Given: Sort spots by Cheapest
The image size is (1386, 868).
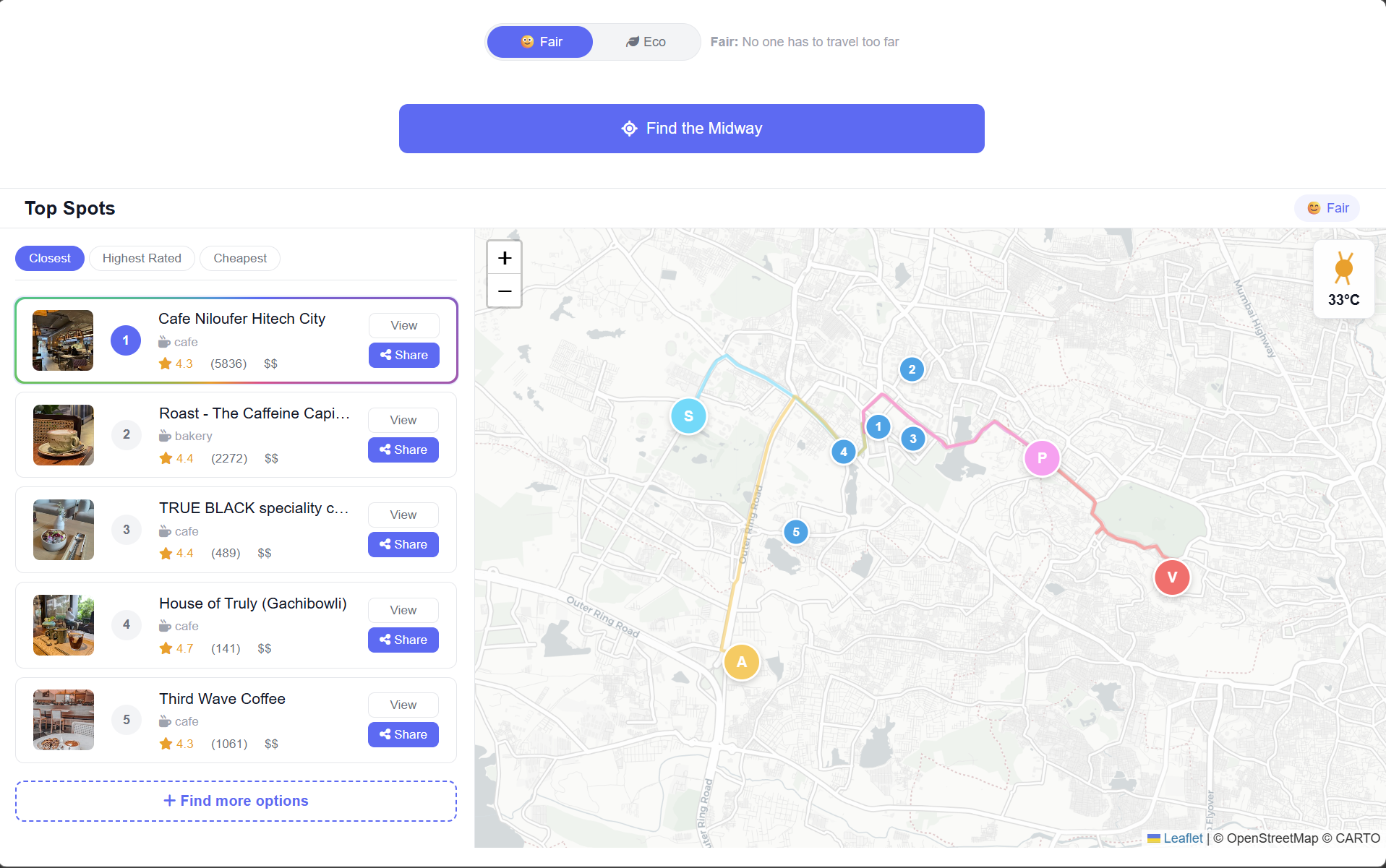Looking at the screenshot, I should (x=240, y=258).
